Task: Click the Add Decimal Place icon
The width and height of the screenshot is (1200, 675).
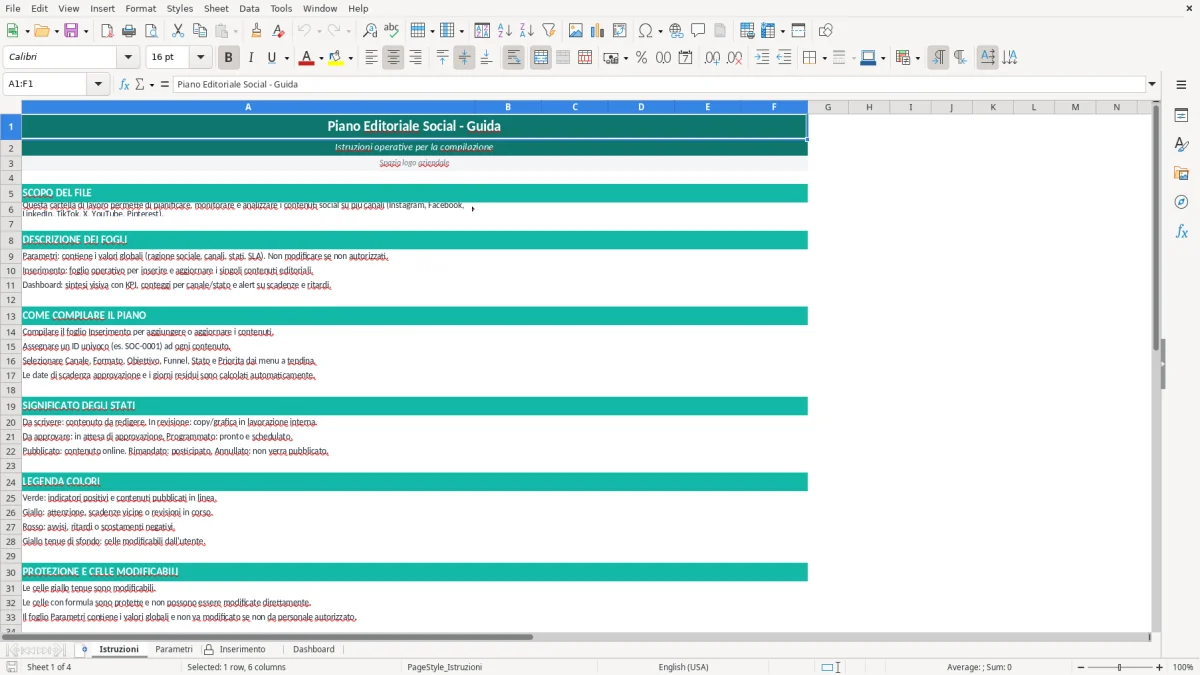Action: pos(712,58)
